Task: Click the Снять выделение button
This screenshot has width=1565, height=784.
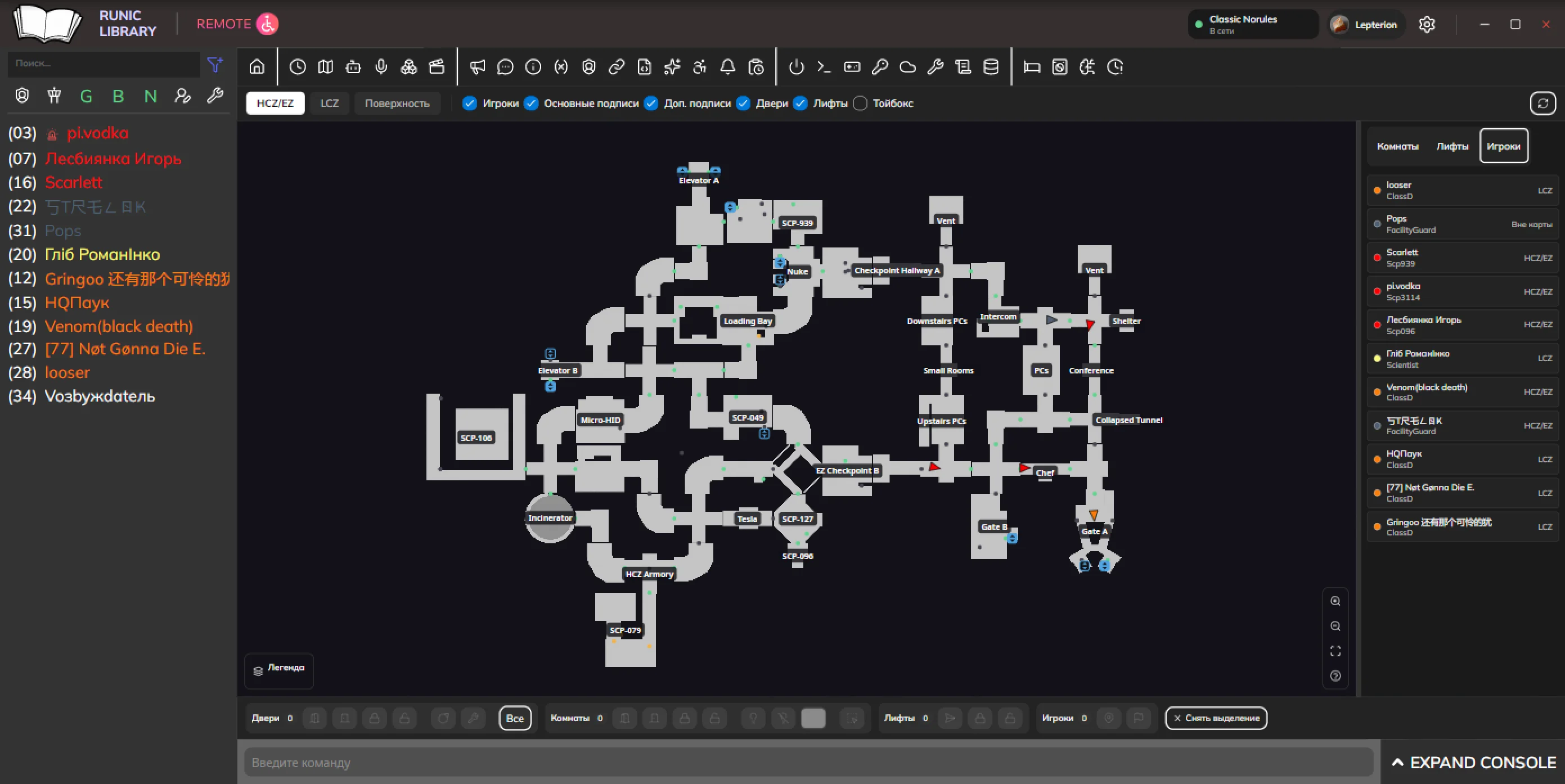Action: click(x=1216, y=718)
